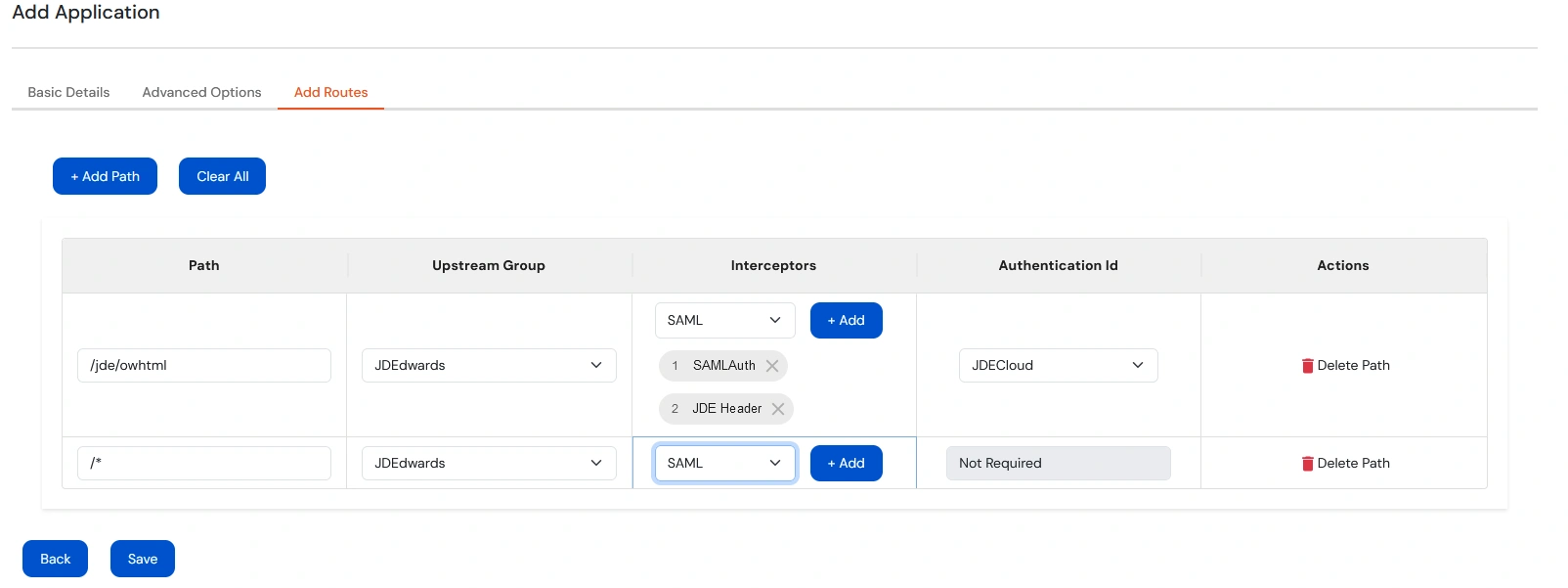Open SAML interceptor dropdown in /* row
The width and height of the screenshot is (1568, 588).
[x=724, y=464]
